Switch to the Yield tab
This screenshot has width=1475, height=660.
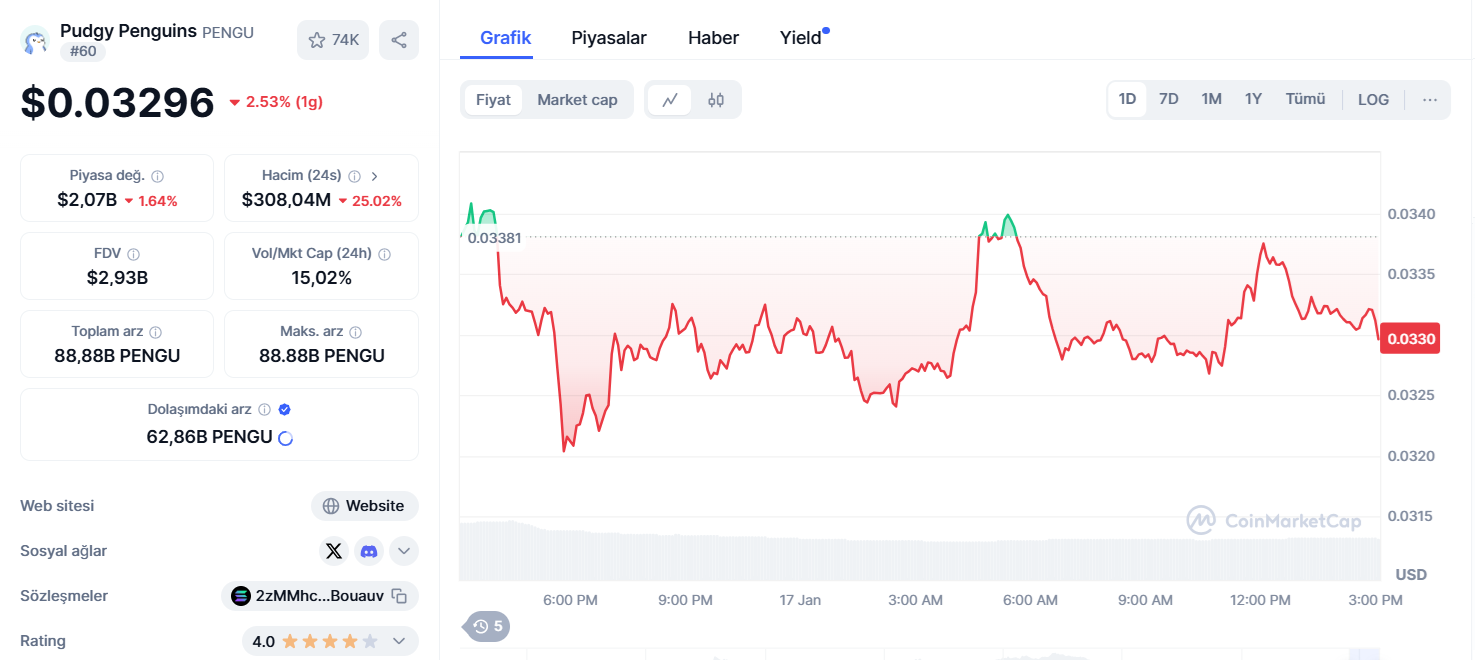click(802, 38)
